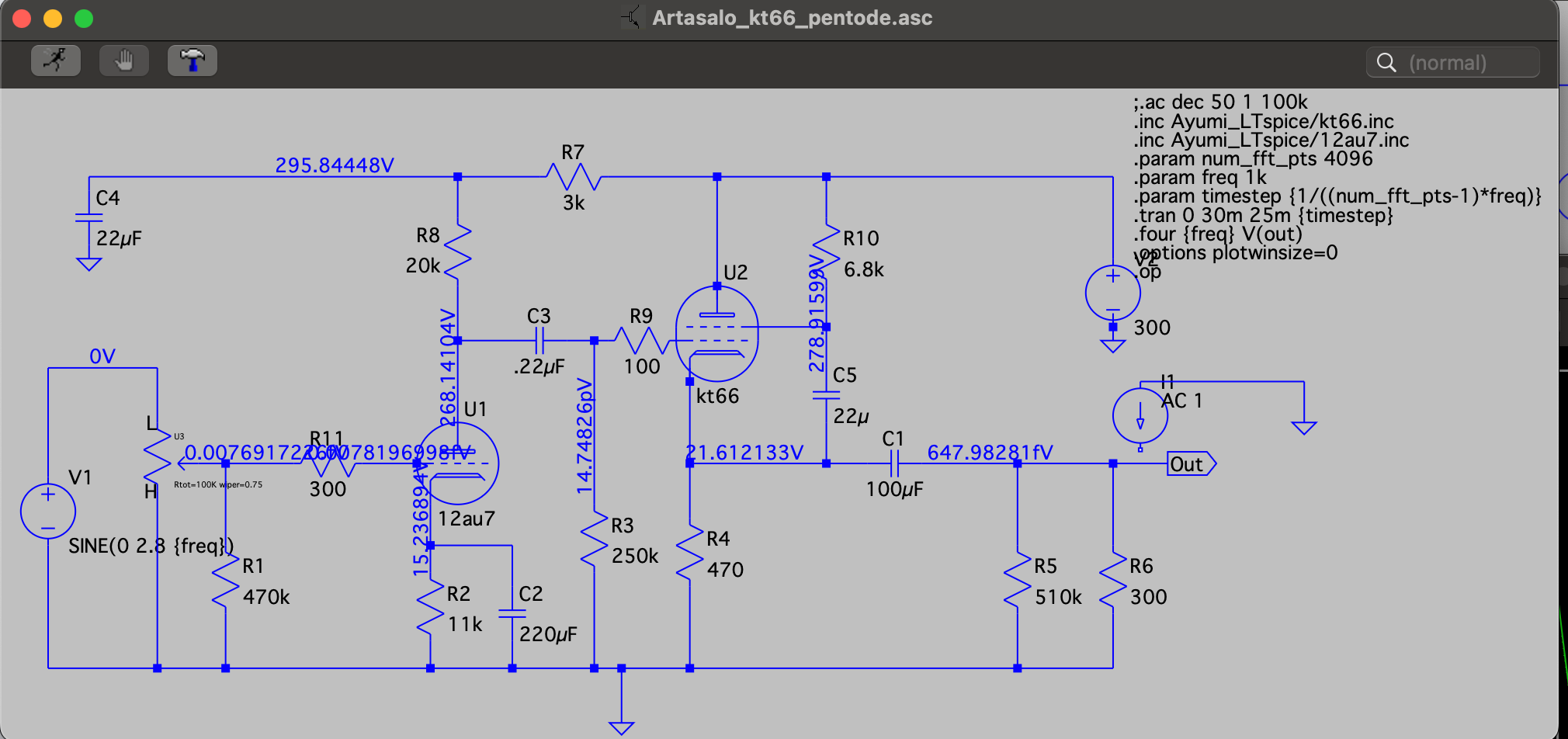Select resistor R1 470k symbol
1568x739 pixels.
[226, 581]
